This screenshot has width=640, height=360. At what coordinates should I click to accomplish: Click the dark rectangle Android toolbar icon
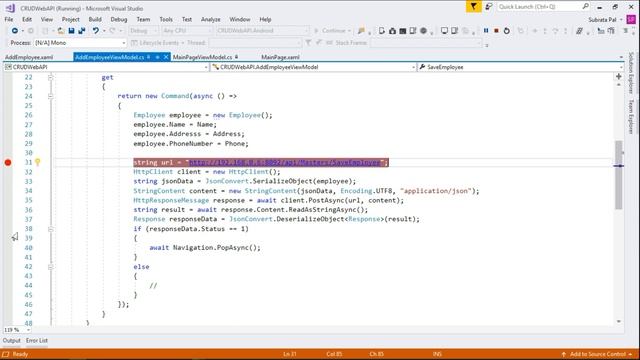point(402,31)
